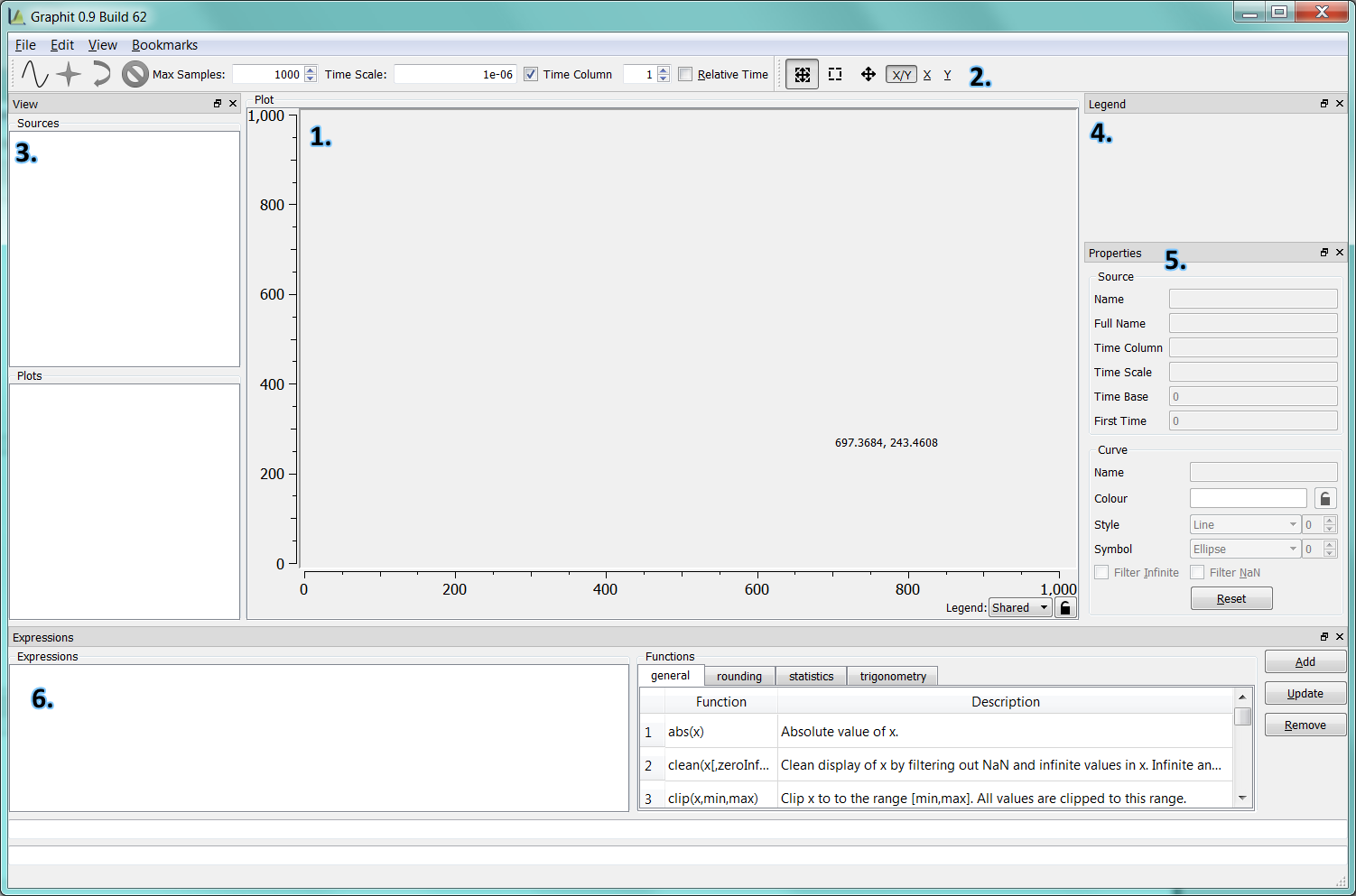Switch to the trigonometry functions tab
The image size is (1356, 896).
pyautogui.click(x=892, y=677)
